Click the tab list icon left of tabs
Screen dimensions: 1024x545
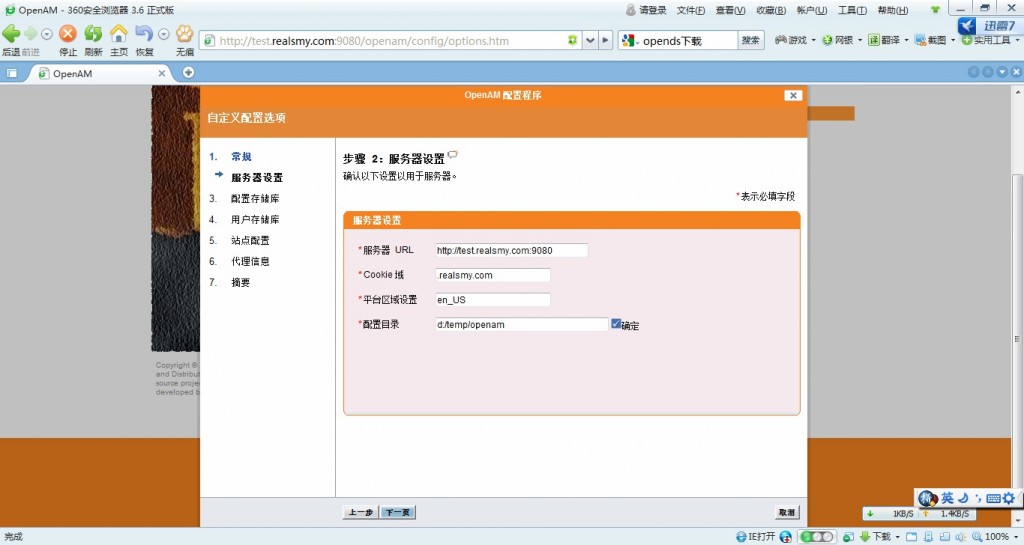[x=12, y=73]
